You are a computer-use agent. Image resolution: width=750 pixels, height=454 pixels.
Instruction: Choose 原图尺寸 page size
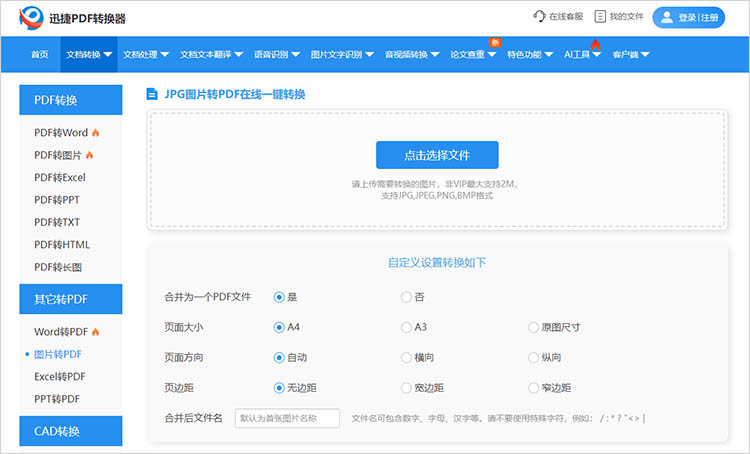tap(533, 327)
